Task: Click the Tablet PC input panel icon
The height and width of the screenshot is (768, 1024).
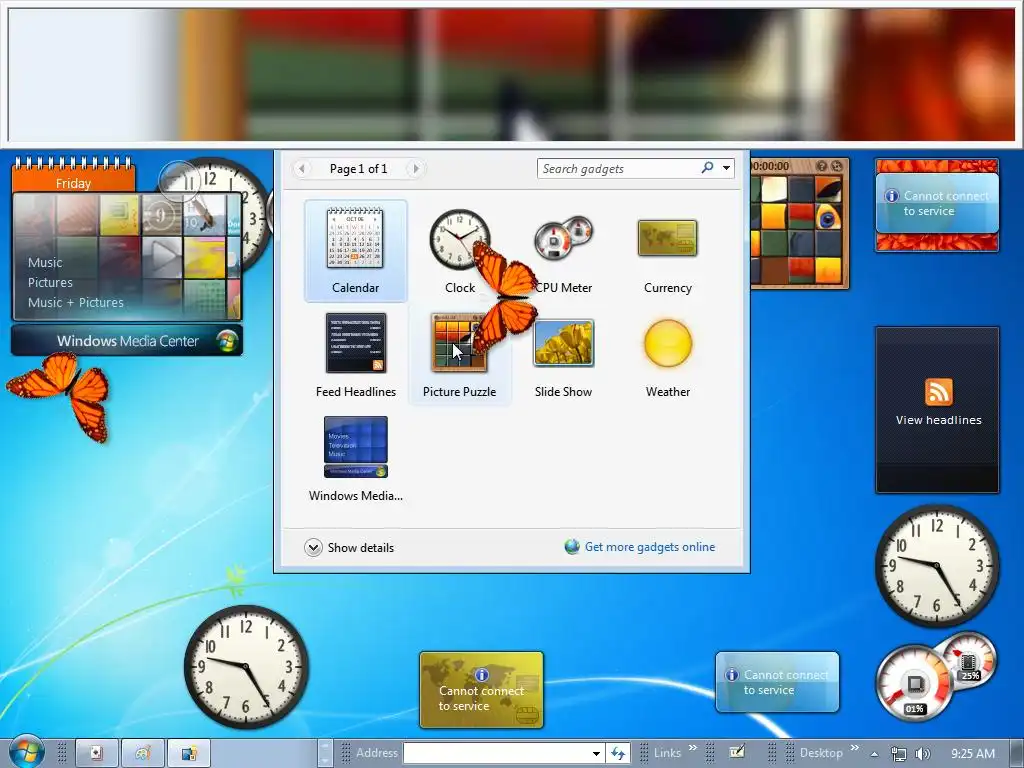Action: (x=737, y=752)
